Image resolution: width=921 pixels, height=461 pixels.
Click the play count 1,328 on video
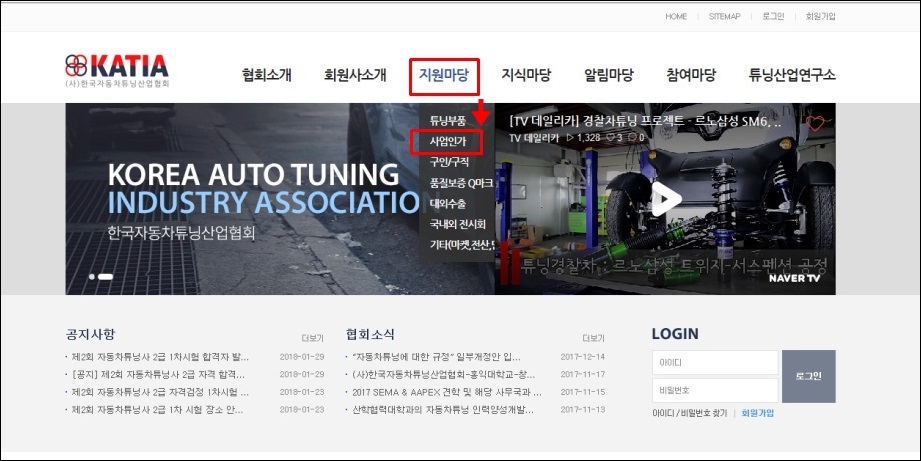(x=583, y=137)
